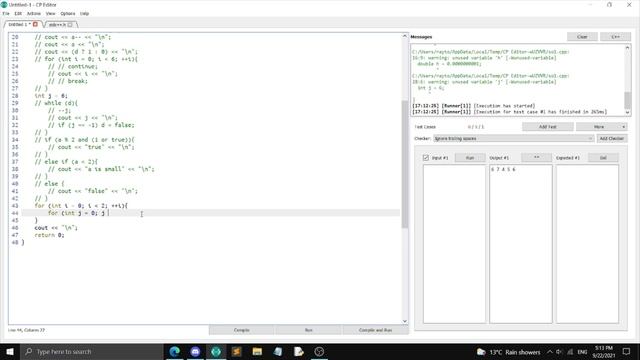
Task: Open the volume control in system tray
Action: click(x=559, y=352)
